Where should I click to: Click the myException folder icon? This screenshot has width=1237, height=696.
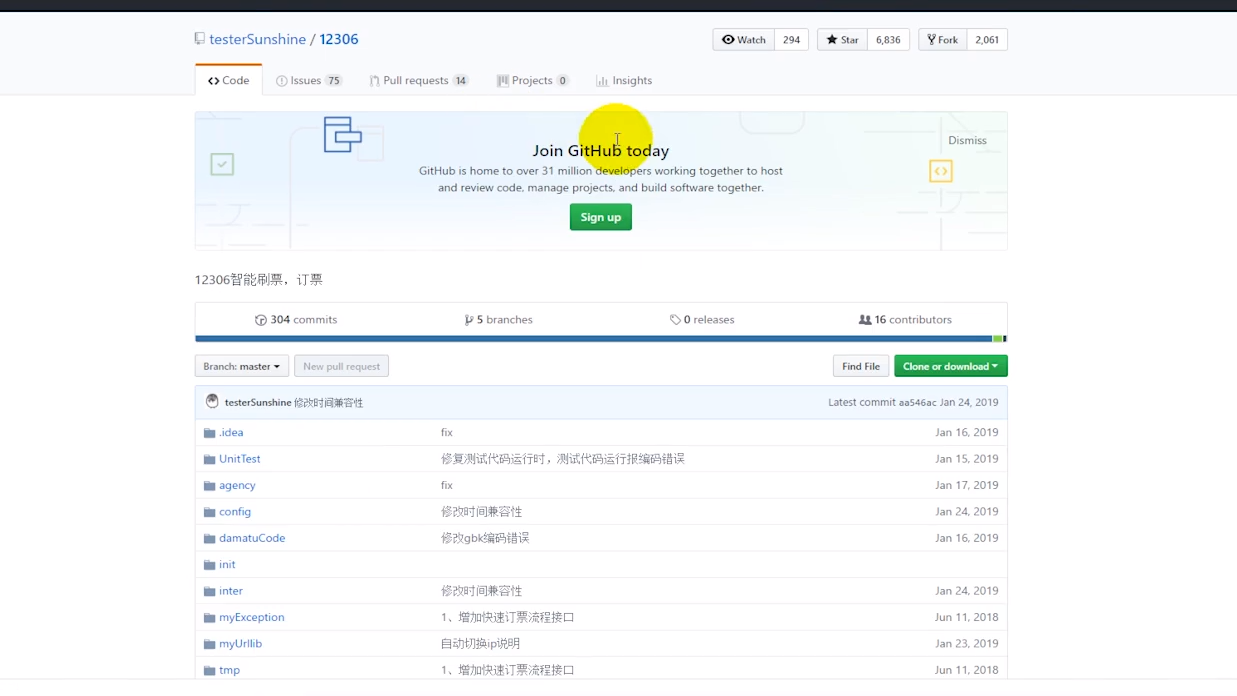pos(209,618)
